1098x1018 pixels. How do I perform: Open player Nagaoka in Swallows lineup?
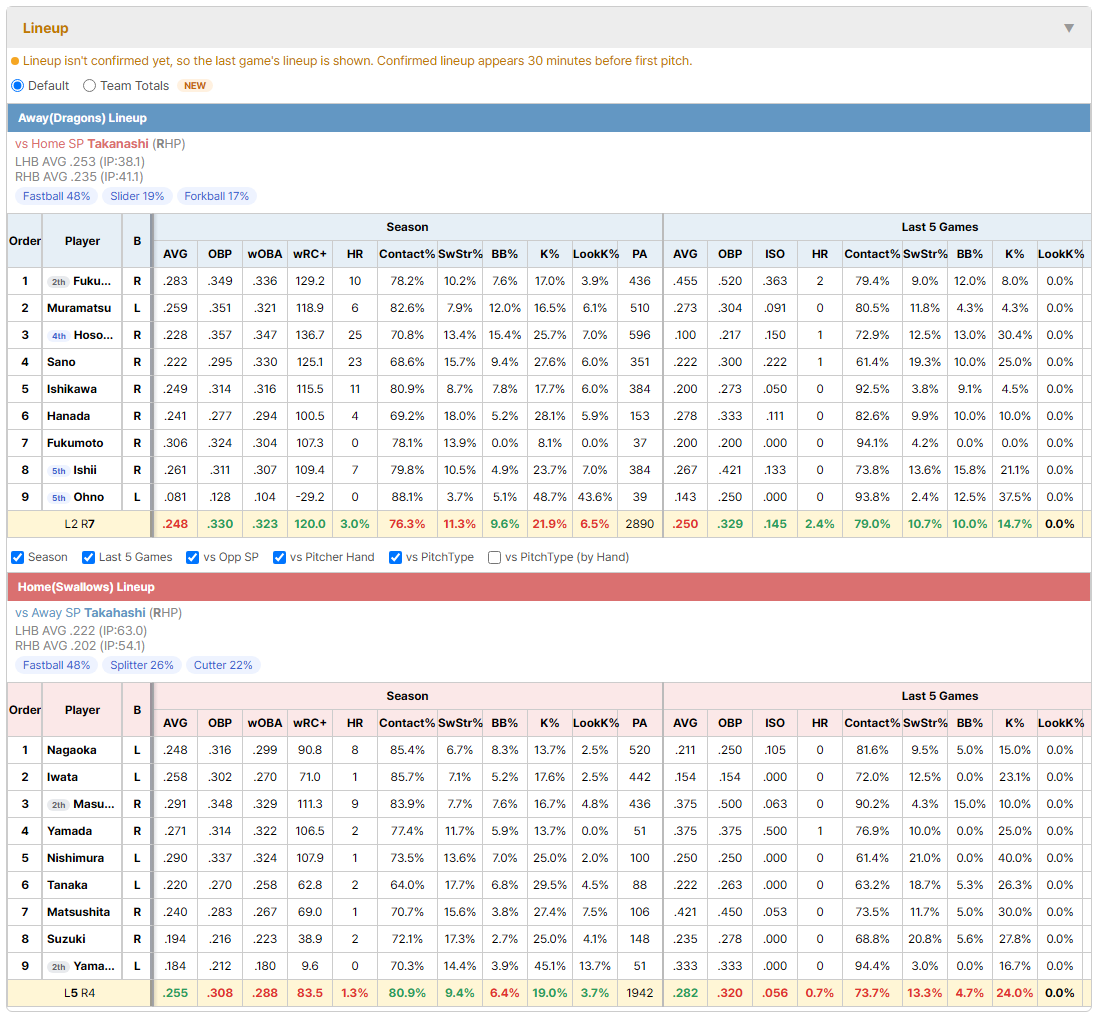click(x=71, y=750)
